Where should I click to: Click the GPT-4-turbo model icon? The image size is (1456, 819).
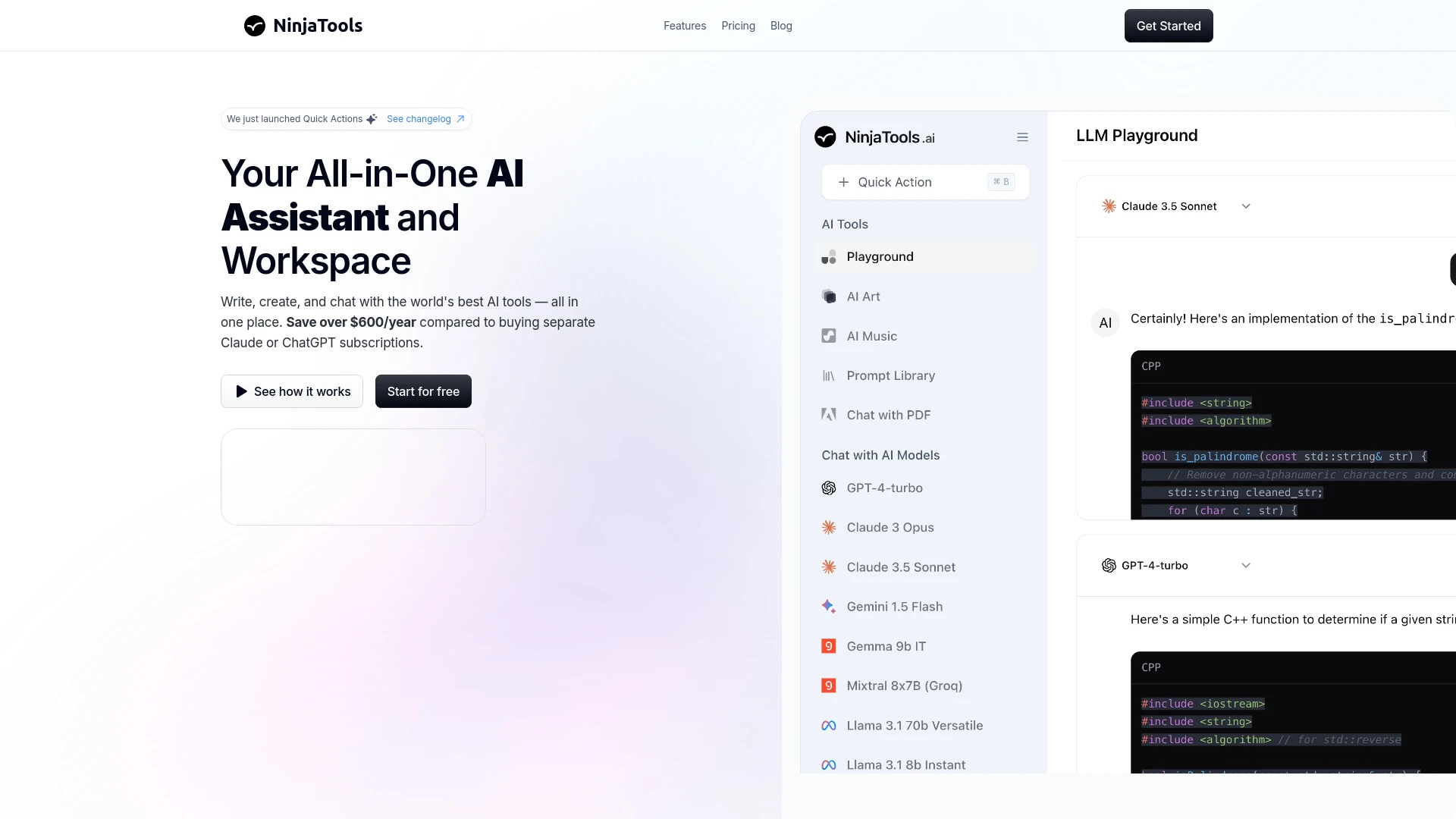coord(828,488)
